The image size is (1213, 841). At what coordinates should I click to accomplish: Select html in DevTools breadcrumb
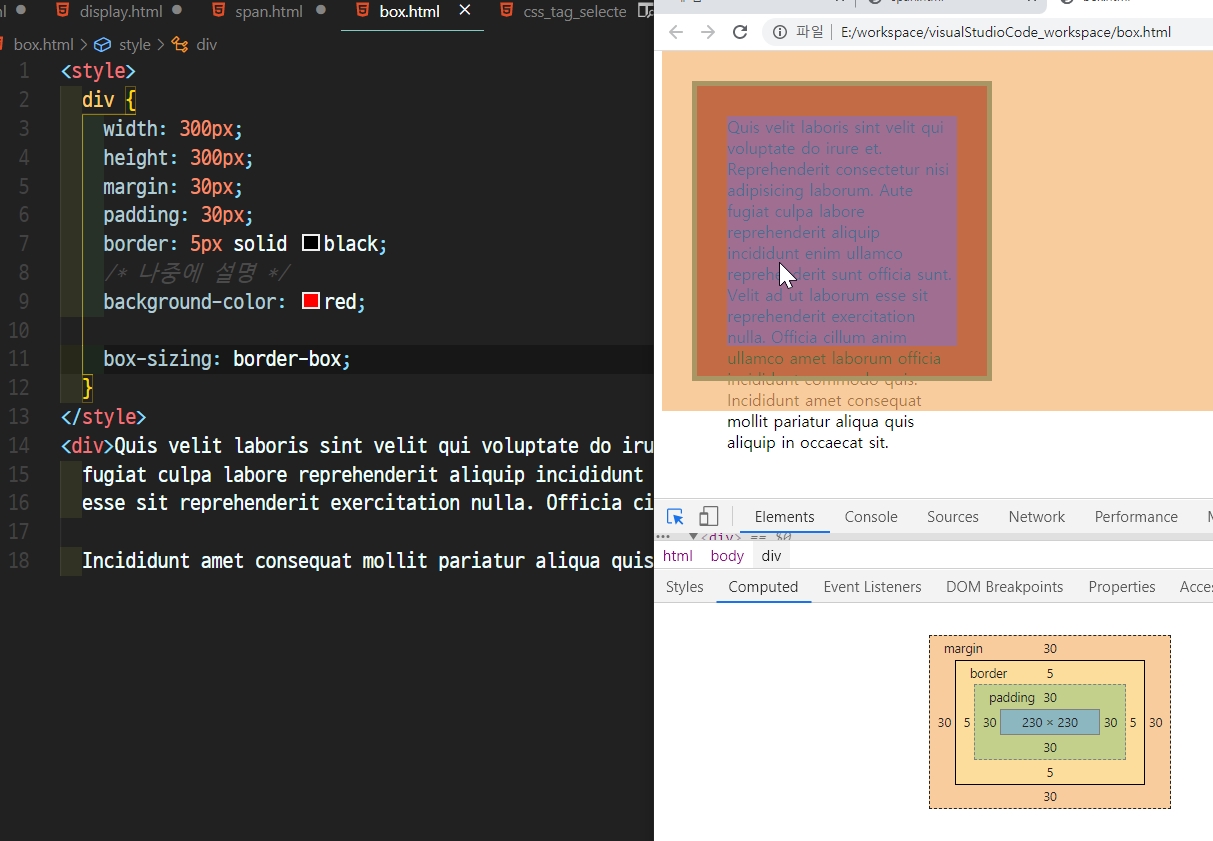(x=677, y=556)
